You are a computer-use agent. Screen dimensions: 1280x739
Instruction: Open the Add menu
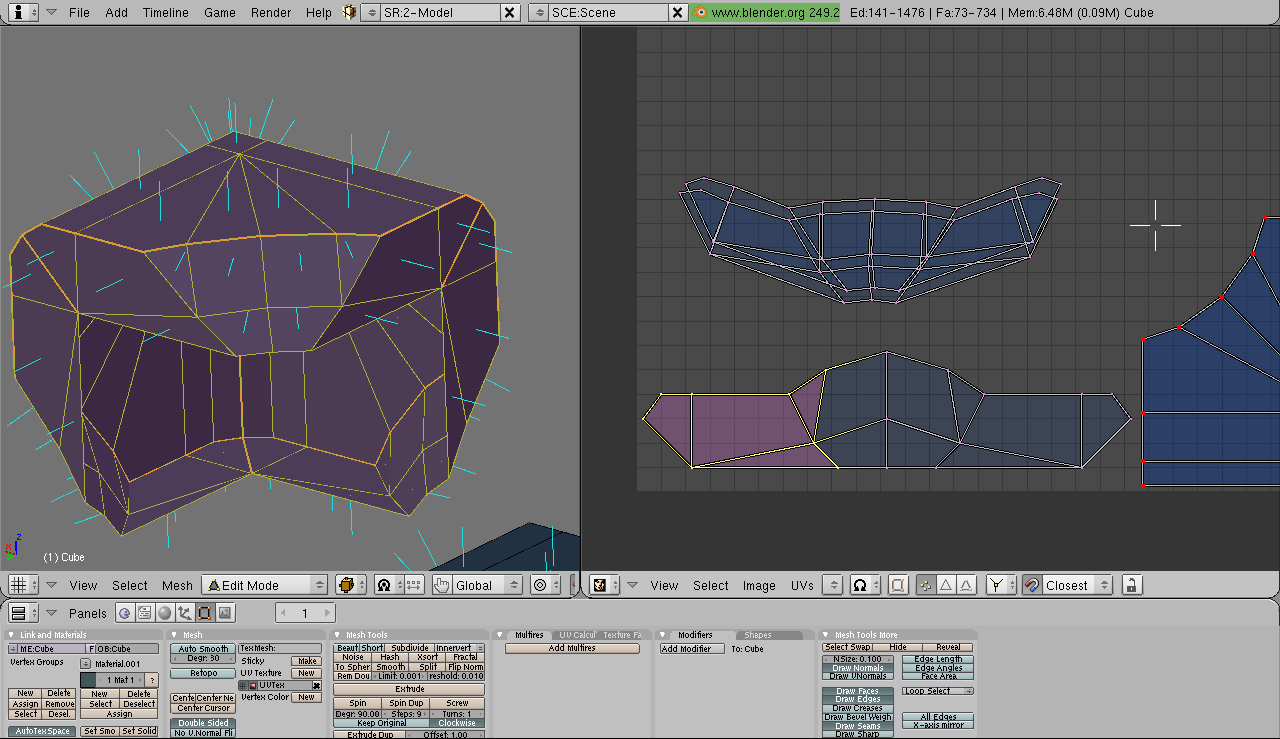[x=117, y=12]
